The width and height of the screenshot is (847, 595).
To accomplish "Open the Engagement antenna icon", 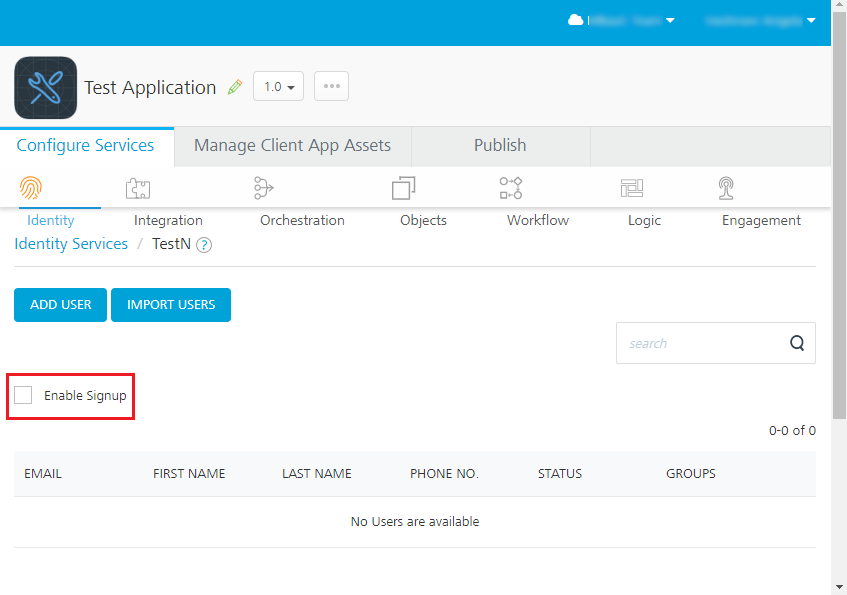I will 727,188.
